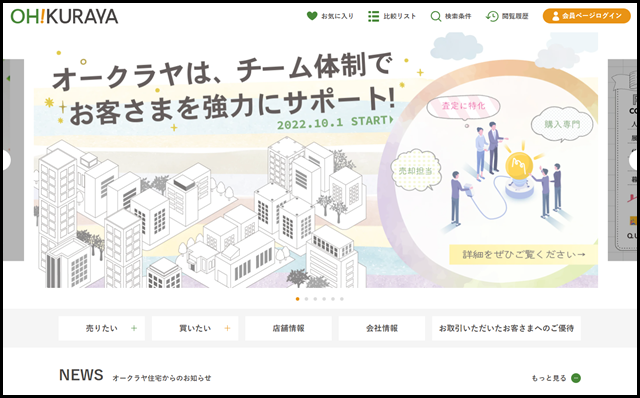This screenshot has width=640, height=398.
Task: Select the fifth carousel dot
Action: pos(333,299)
